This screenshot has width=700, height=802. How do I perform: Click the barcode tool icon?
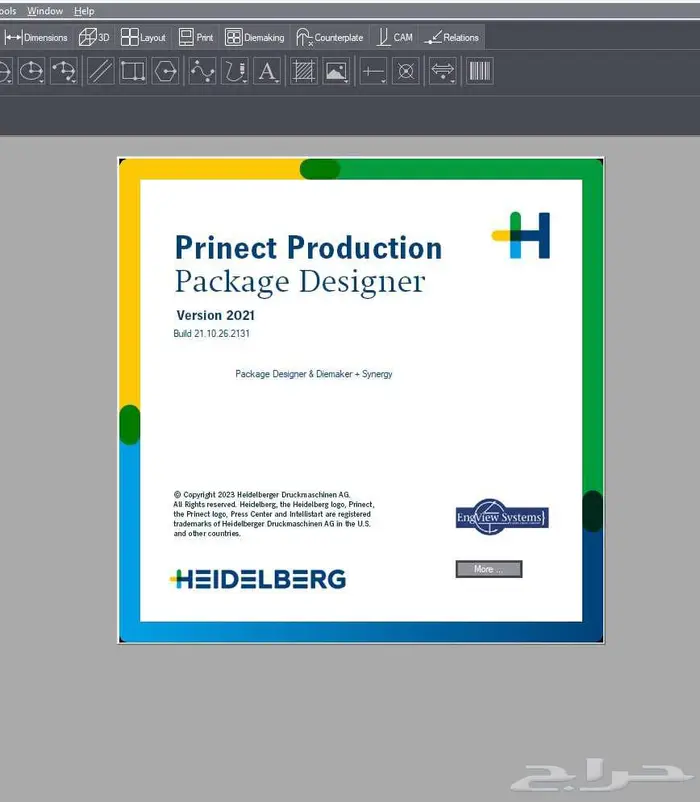[x=479, y=72]
